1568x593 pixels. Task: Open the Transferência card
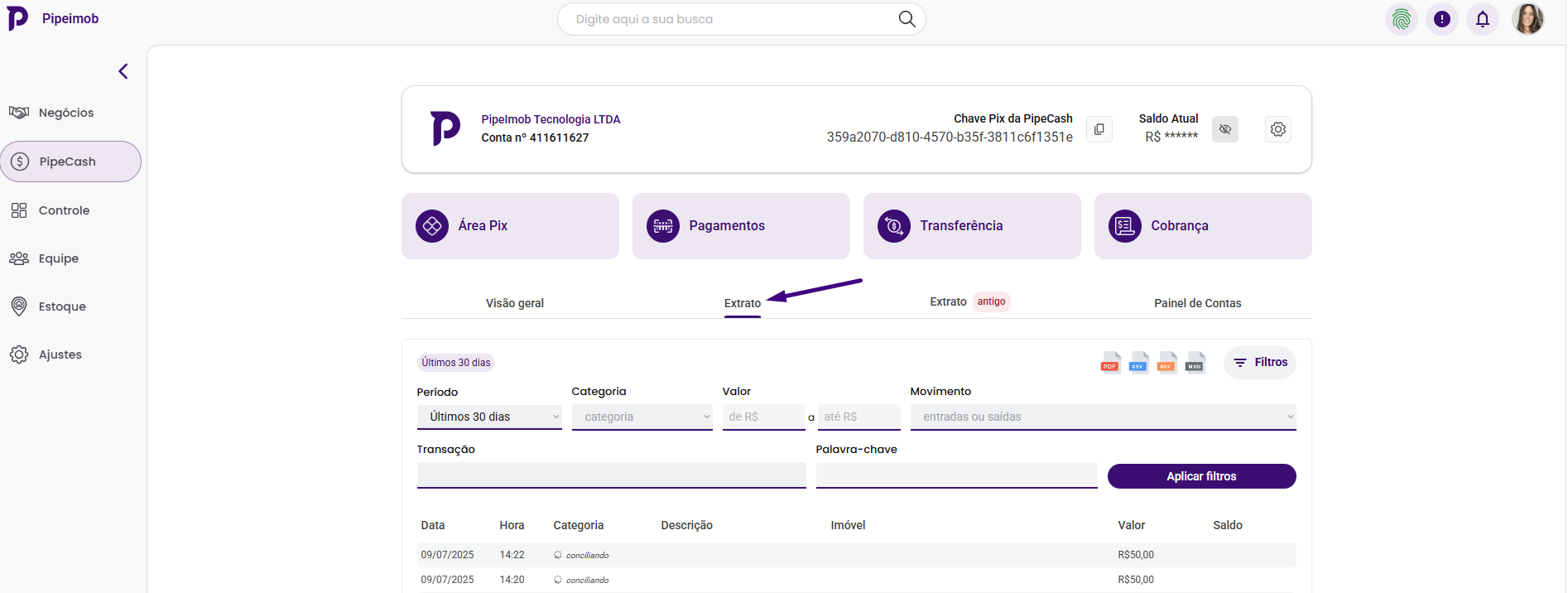point(972,226)
